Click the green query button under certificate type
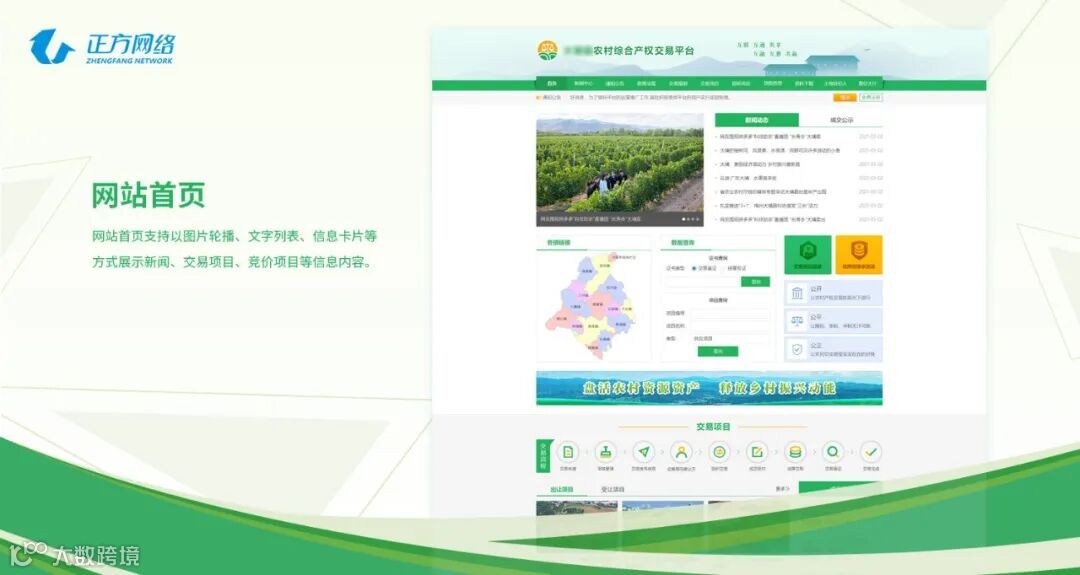The image size is (1080, 575). tap(755, 282)
